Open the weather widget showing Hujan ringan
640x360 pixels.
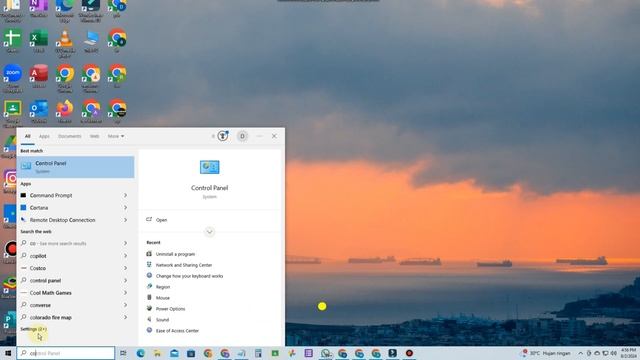tap(546, 353)
